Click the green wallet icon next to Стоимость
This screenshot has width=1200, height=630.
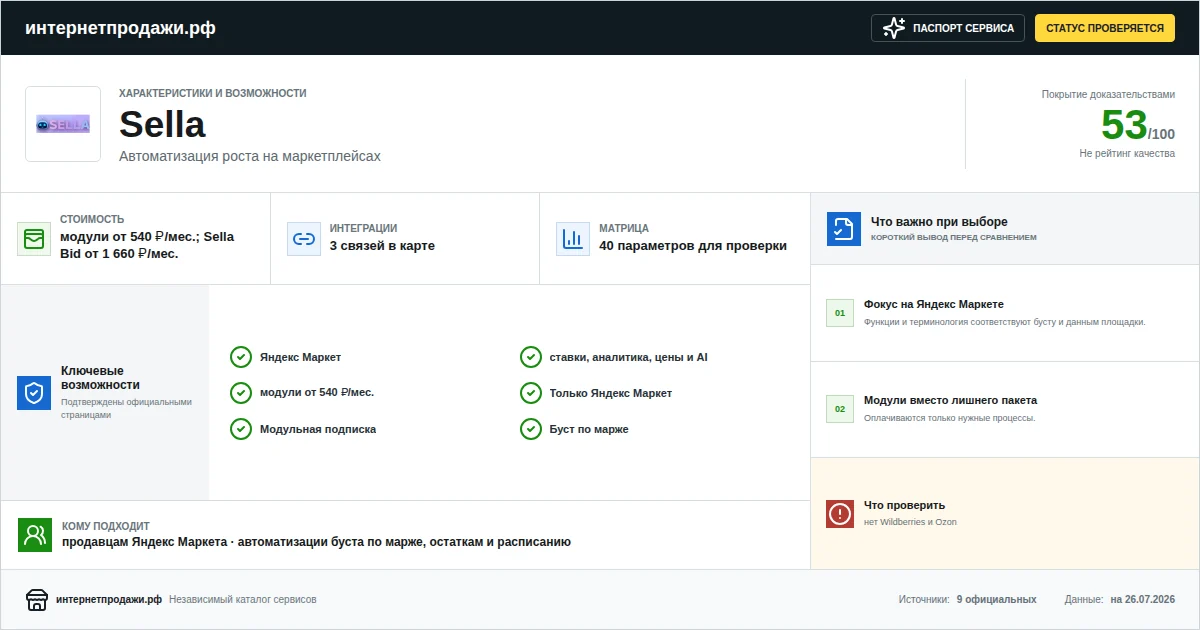pos(34,239)
